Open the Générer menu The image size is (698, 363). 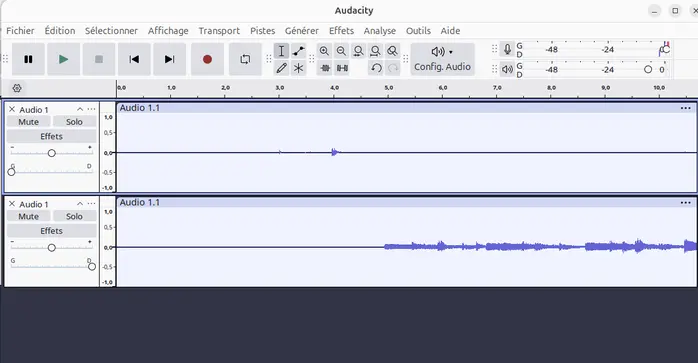[x=302, y=31]
